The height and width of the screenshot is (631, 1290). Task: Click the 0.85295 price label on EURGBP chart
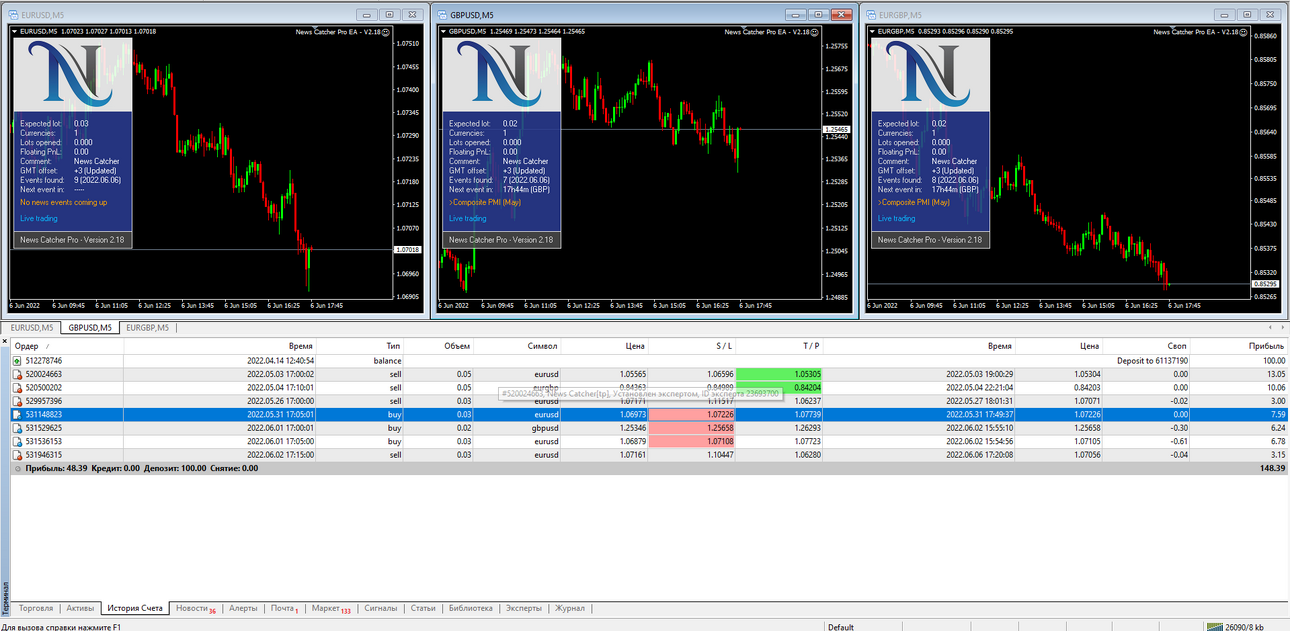click(1265, 285)
